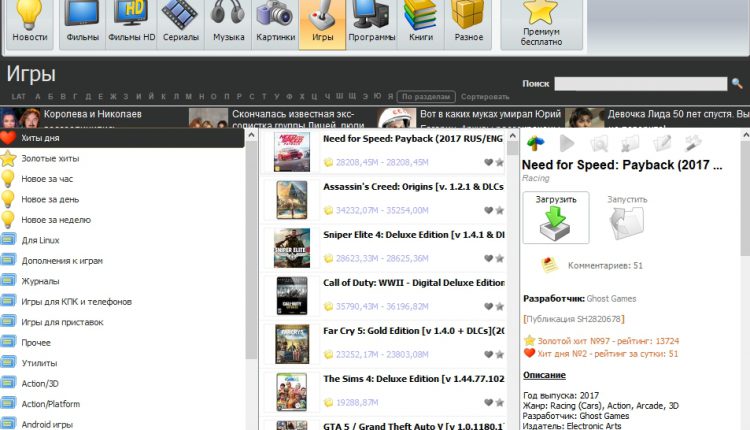
Task: Click the colorful tree icon in details toolbar
Action: [x=535, y=142]
